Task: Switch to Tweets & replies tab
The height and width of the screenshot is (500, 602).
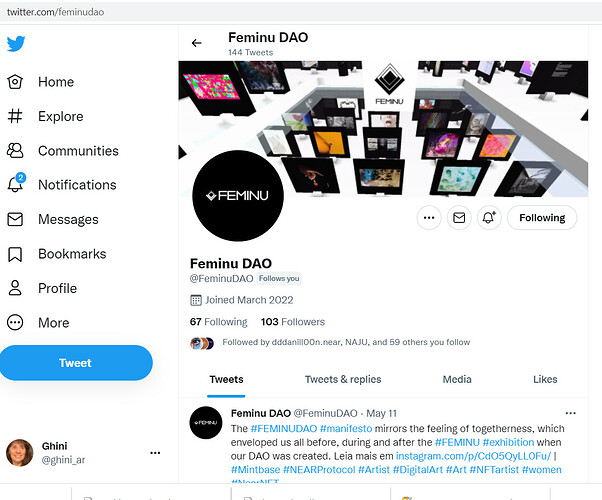Action: click(342, 379)
